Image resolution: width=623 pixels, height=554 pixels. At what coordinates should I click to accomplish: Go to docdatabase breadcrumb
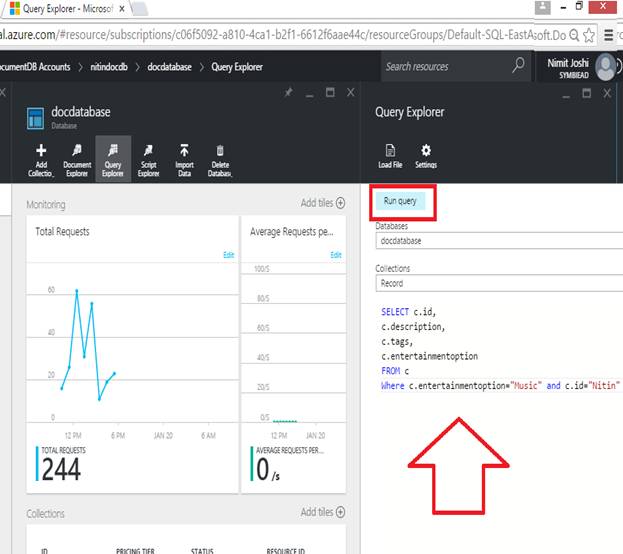point(169,67)
